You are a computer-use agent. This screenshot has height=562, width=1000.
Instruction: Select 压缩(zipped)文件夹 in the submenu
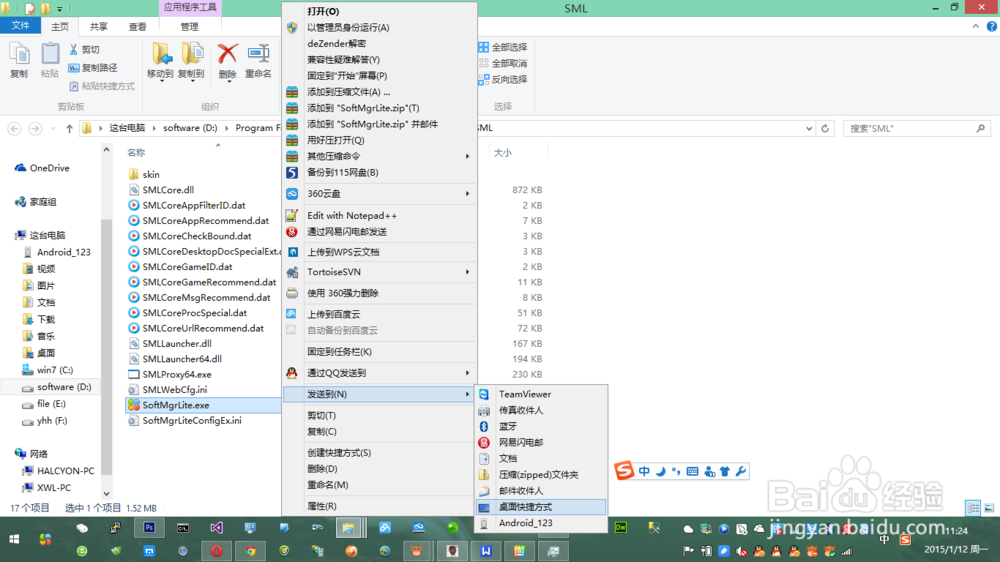tap(541, 475)
